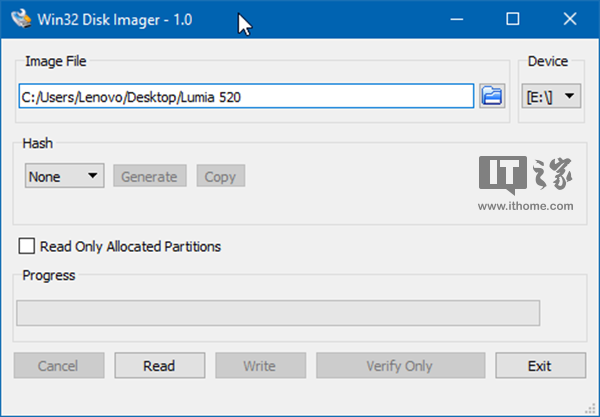Click the empty progress bar
Viewport: 600px width, 417px height.
click(x=278, y=313)
